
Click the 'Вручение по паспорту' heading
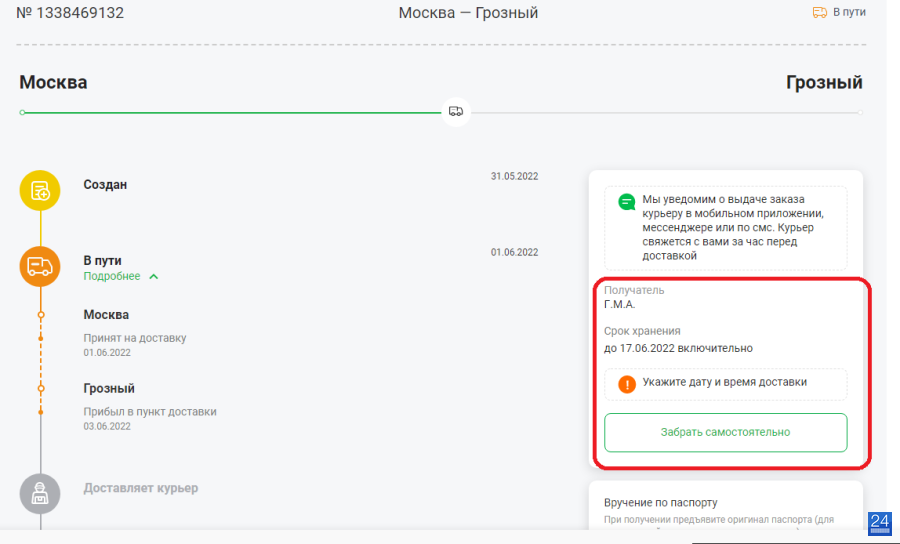660,502
